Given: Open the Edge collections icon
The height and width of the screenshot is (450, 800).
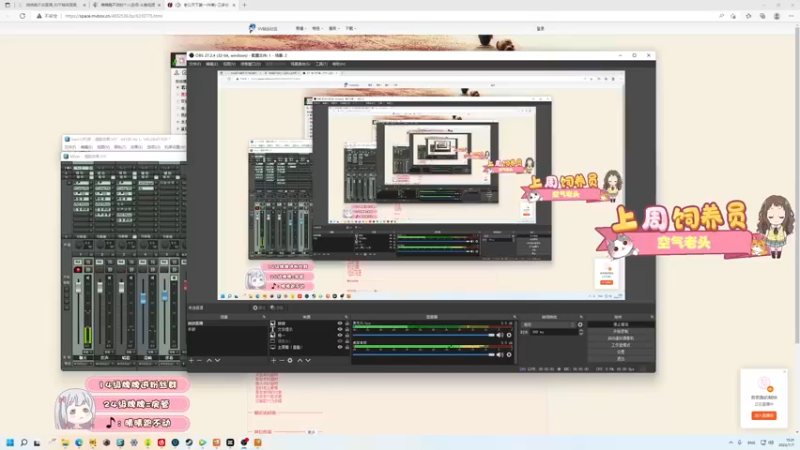Looking at the screenshot, I should [762, 16].
